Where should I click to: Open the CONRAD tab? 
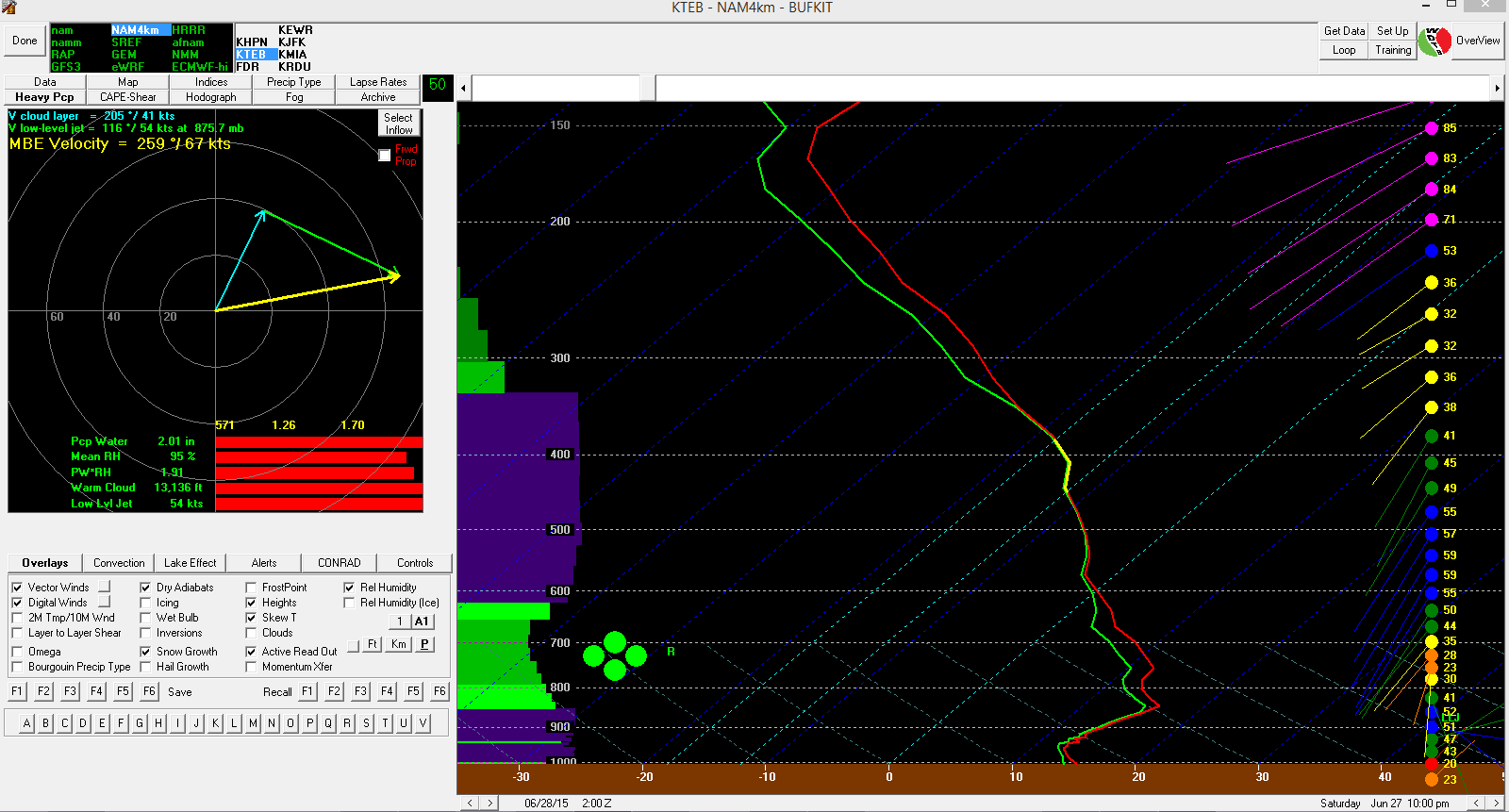point(340,563)
